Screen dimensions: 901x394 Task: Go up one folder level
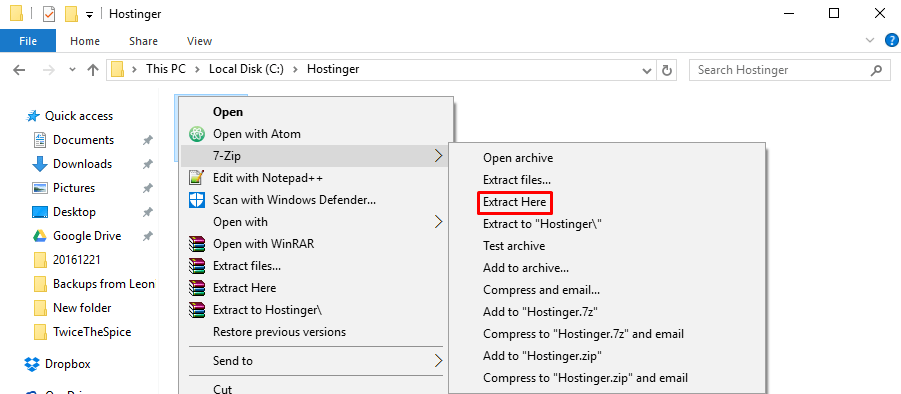93,70
